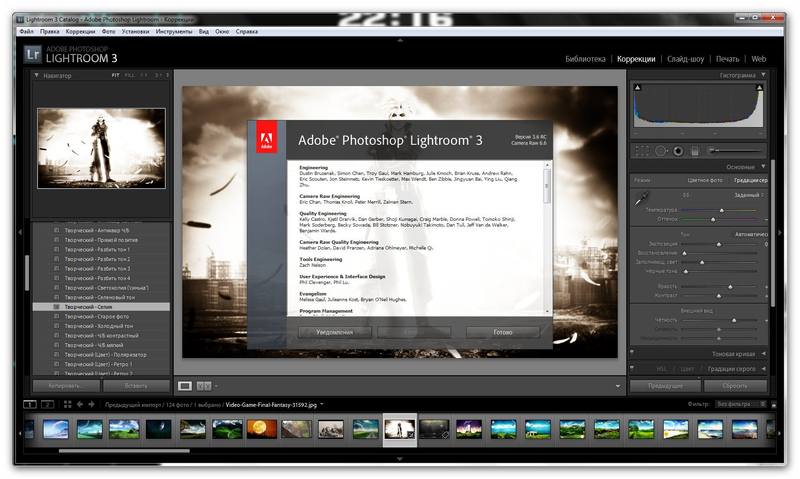The width and height of the screenshot is (800, 479).
Task: Click preset icon for Творческий - Сепия
Action: point(57,307)
